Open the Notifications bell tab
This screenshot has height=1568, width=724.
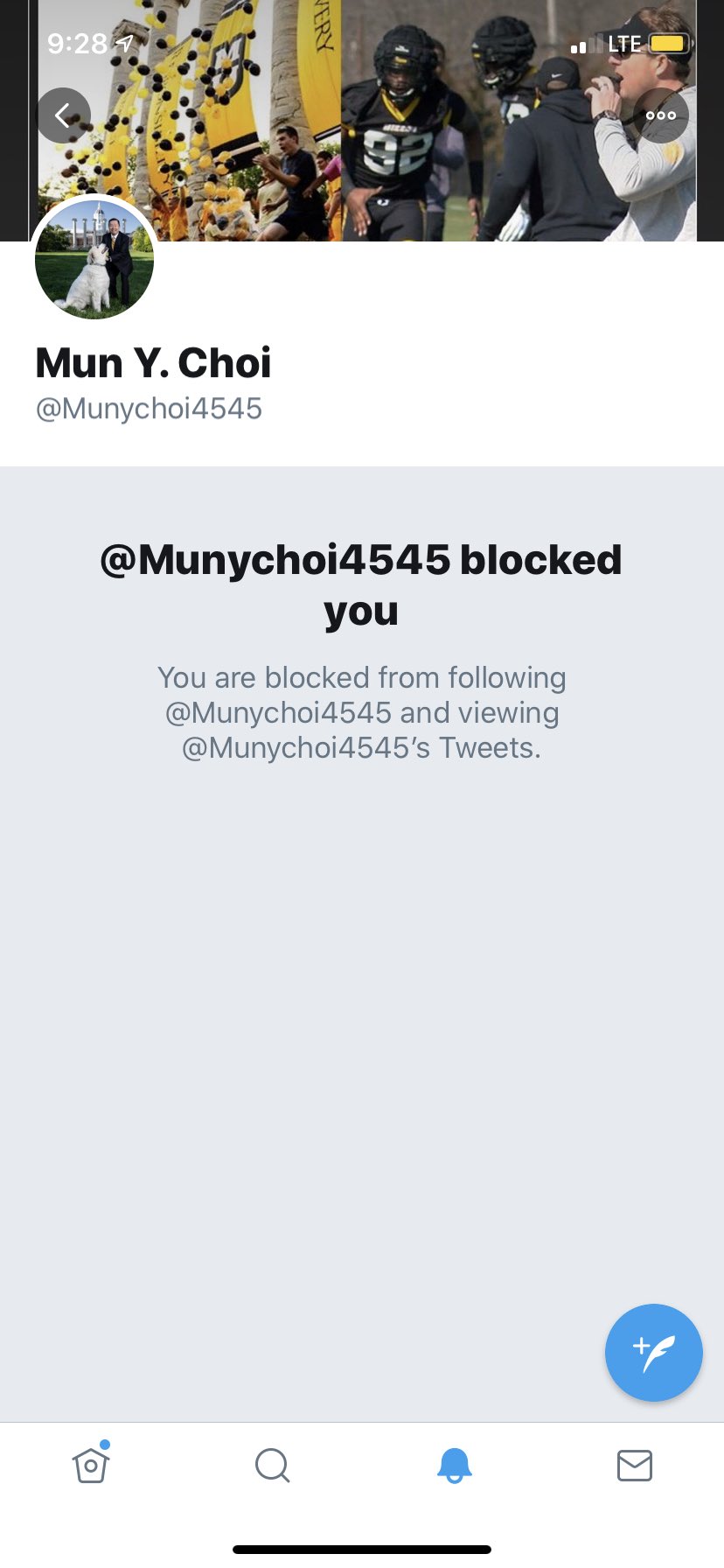click(x=454, y=1465)
